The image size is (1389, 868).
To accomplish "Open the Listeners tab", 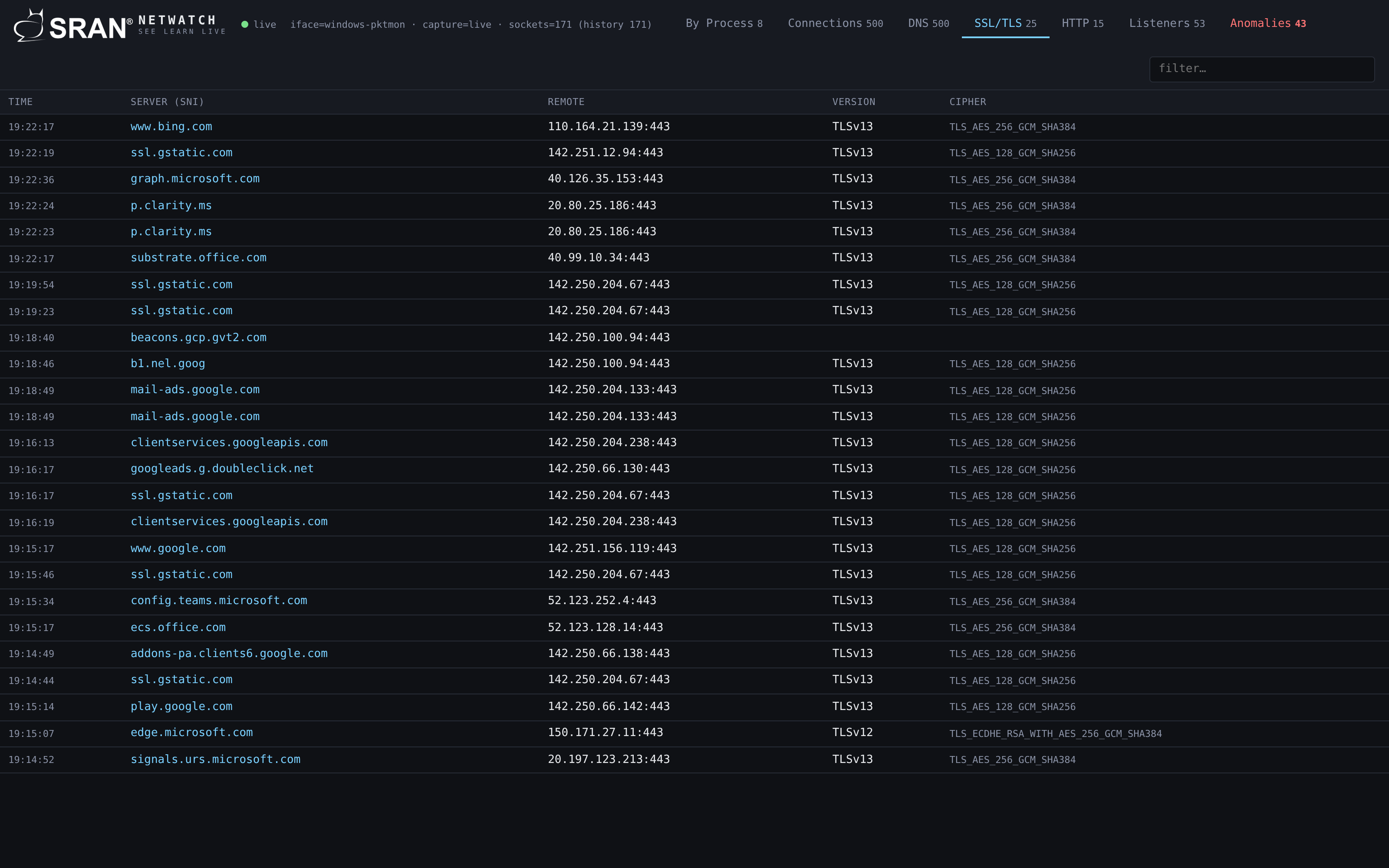I will [1167, 23].
